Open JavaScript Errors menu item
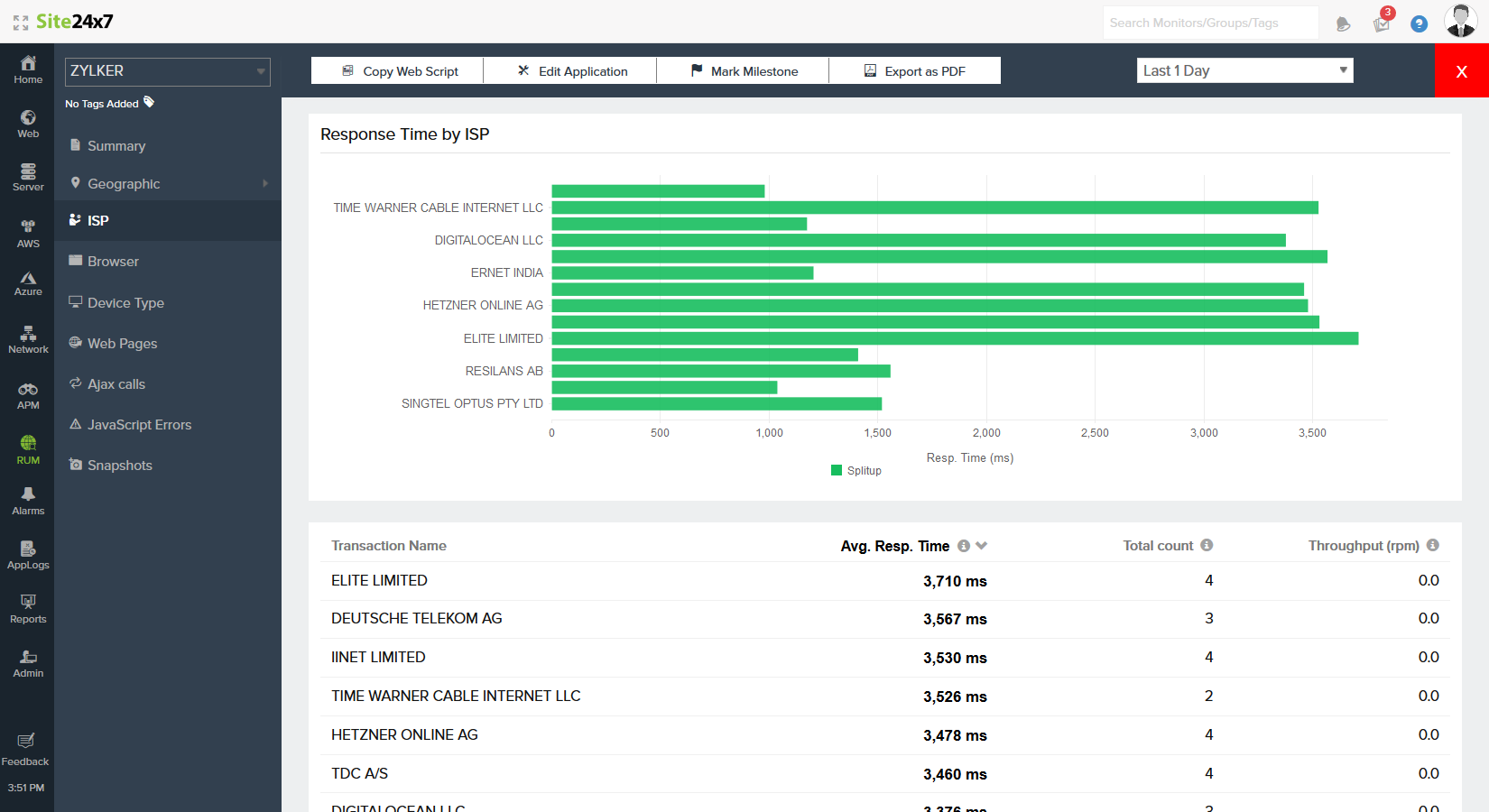 [139, 425]
